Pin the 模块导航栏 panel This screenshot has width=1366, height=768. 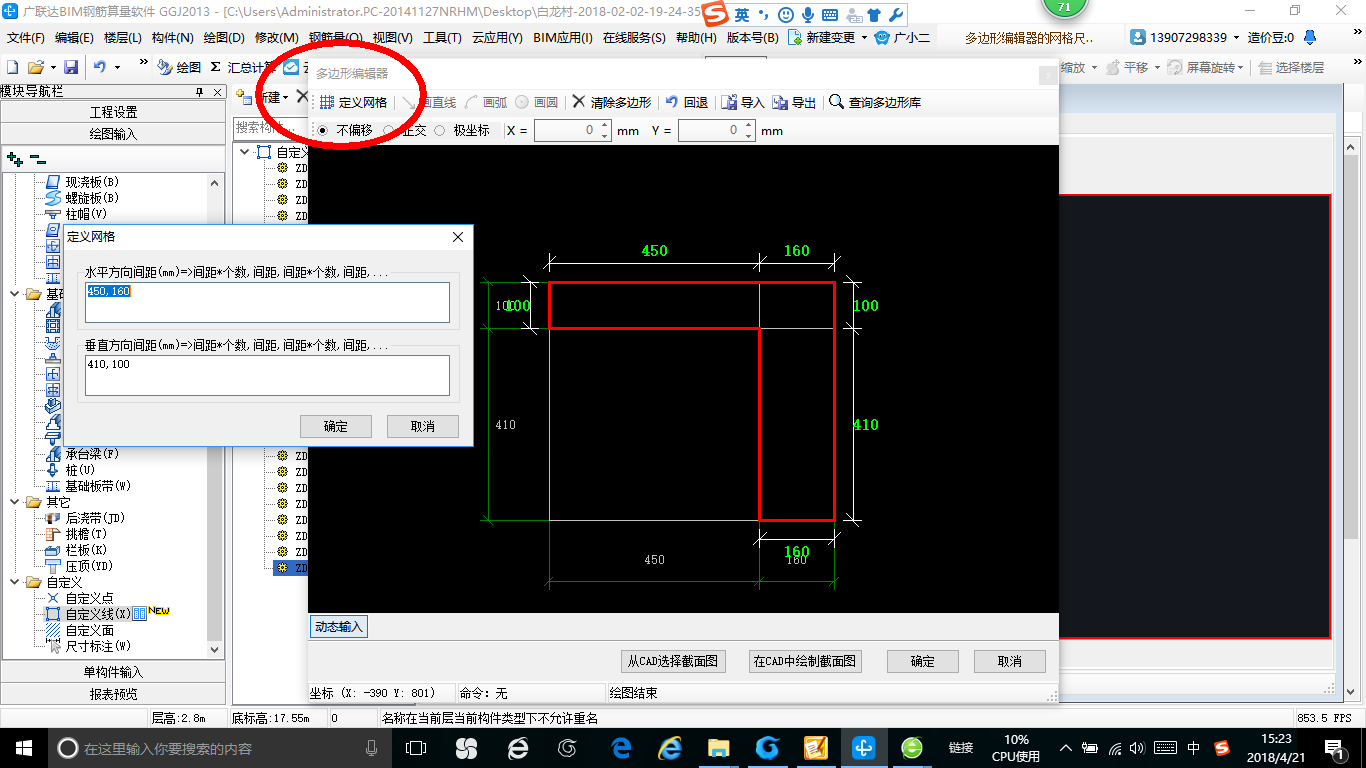coord(199,92)
